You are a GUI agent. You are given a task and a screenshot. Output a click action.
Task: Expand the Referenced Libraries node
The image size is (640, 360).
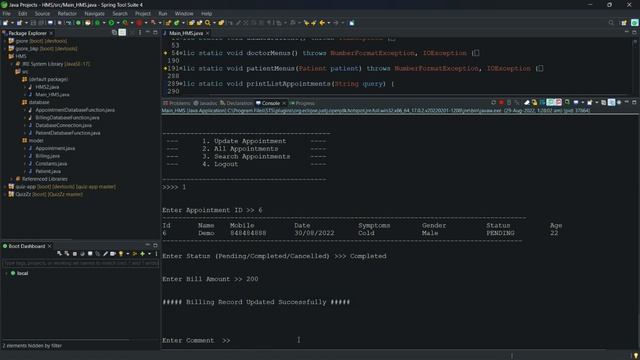click(11, 179)
